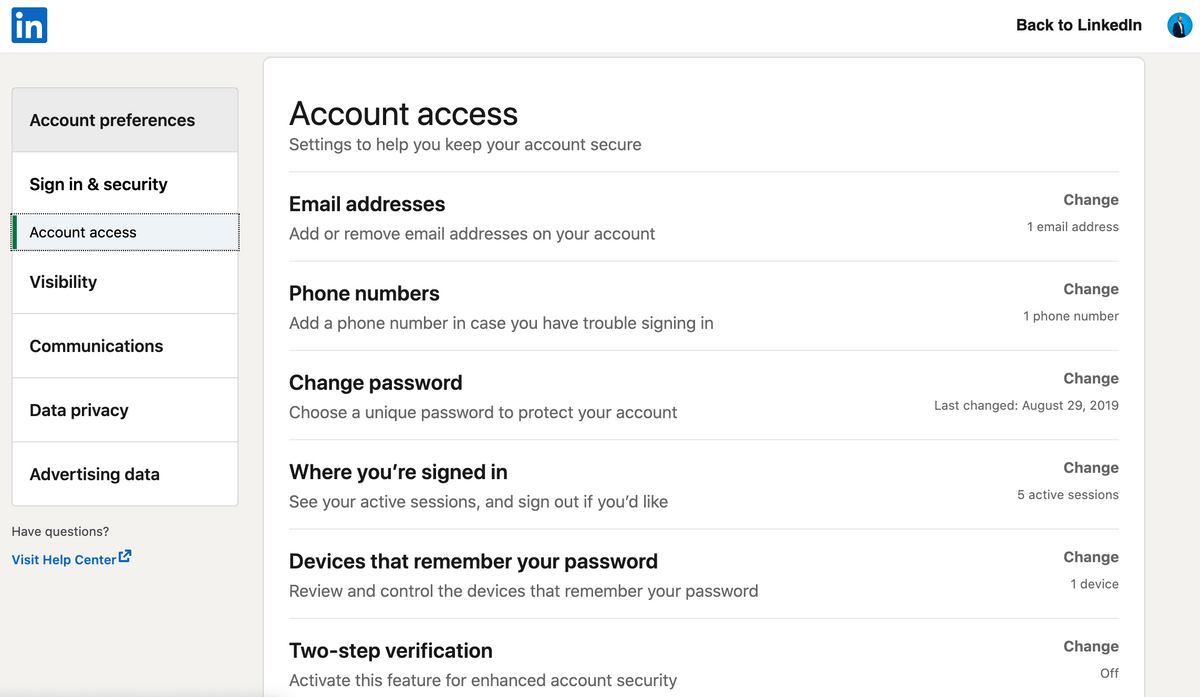Click the LinkedIn logo icon

pos(29,25)
